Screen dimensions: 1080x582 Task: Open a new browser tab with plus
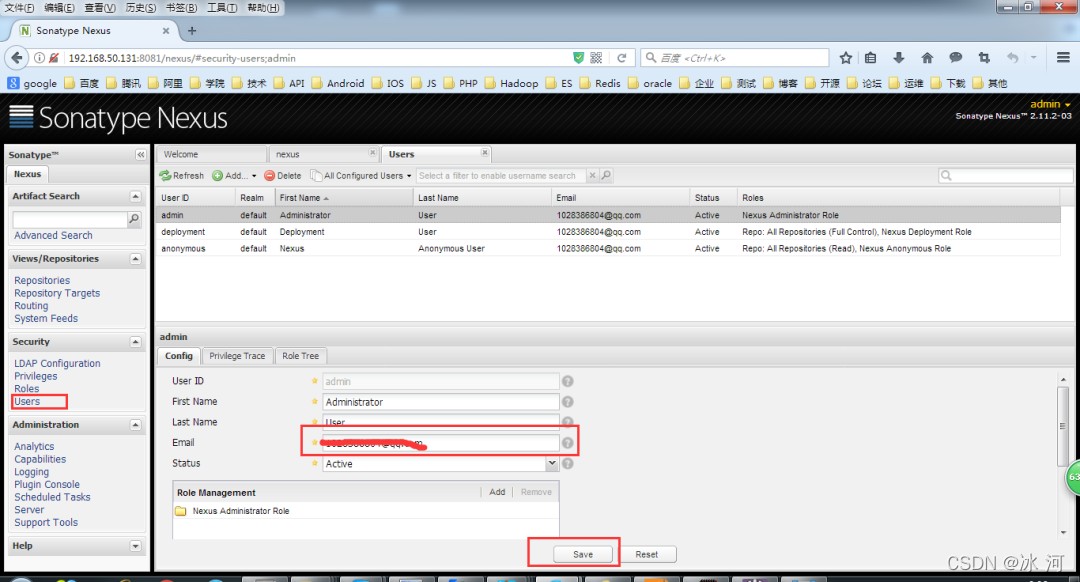point(192,31)
